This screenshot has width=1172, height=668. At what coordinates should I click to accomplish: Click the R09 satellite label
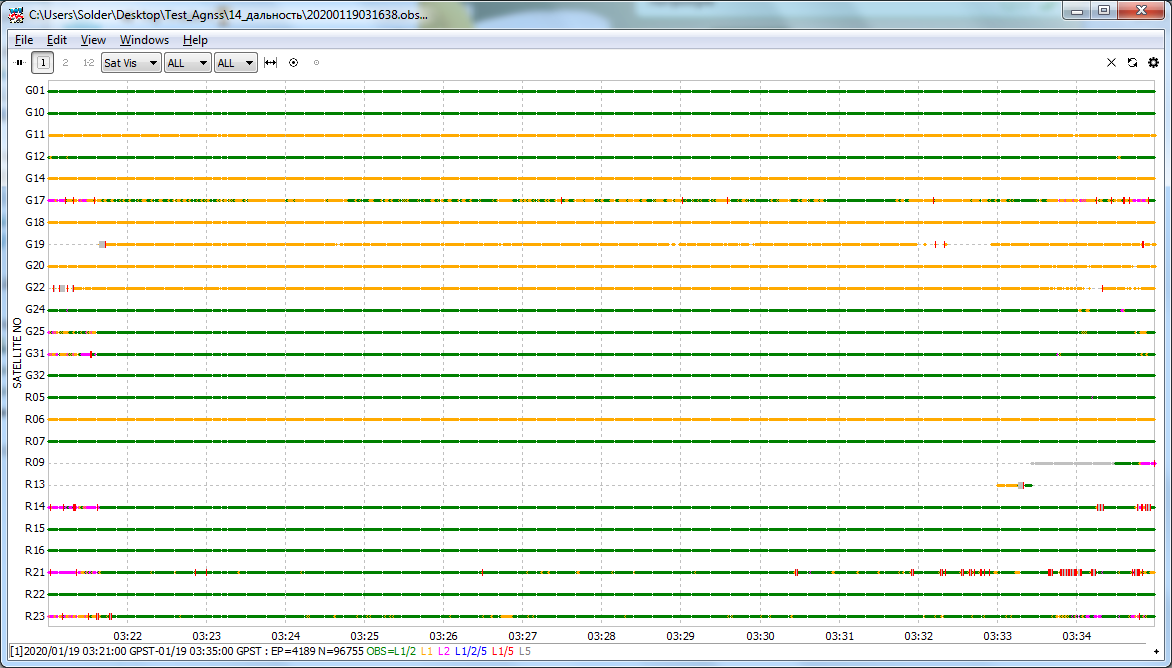coord(35,463)
